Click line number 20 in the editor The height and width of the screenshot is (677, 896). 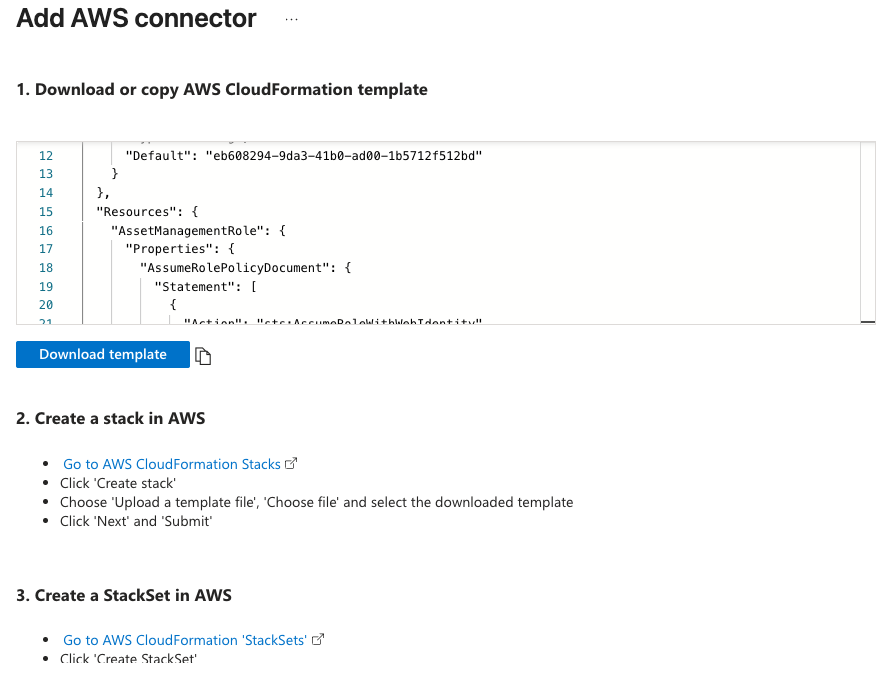(45, 305)
